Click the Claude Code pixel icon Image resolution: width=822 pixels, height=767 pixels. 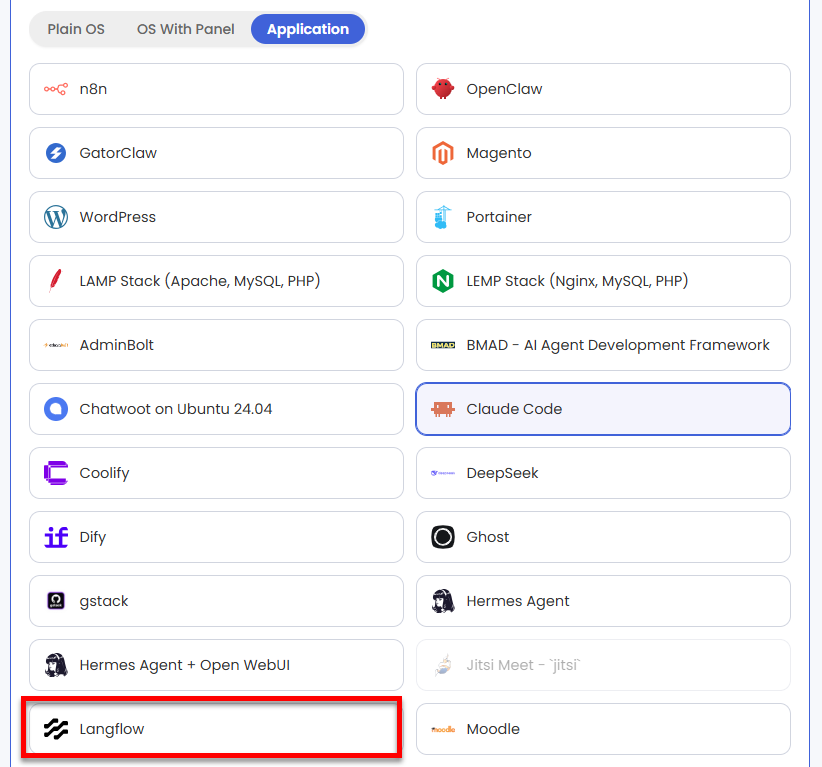443,409
